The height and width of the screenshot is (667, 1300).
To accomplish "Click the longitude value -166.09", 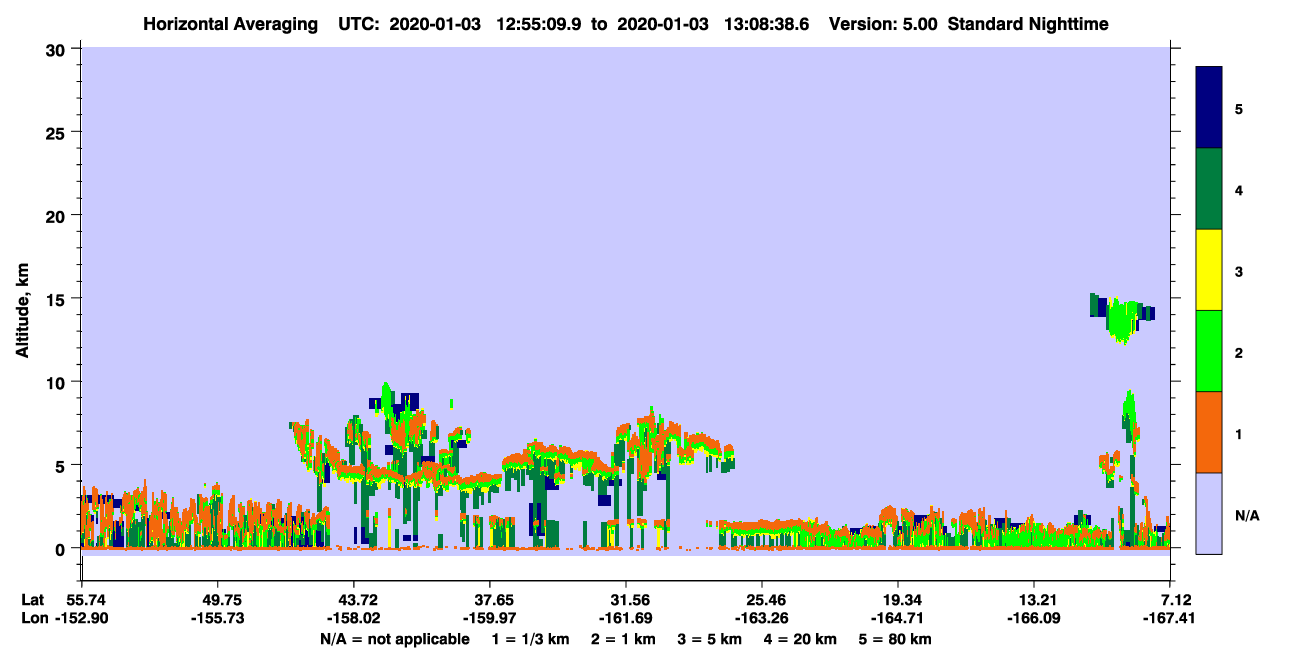I will (1033, 619).
